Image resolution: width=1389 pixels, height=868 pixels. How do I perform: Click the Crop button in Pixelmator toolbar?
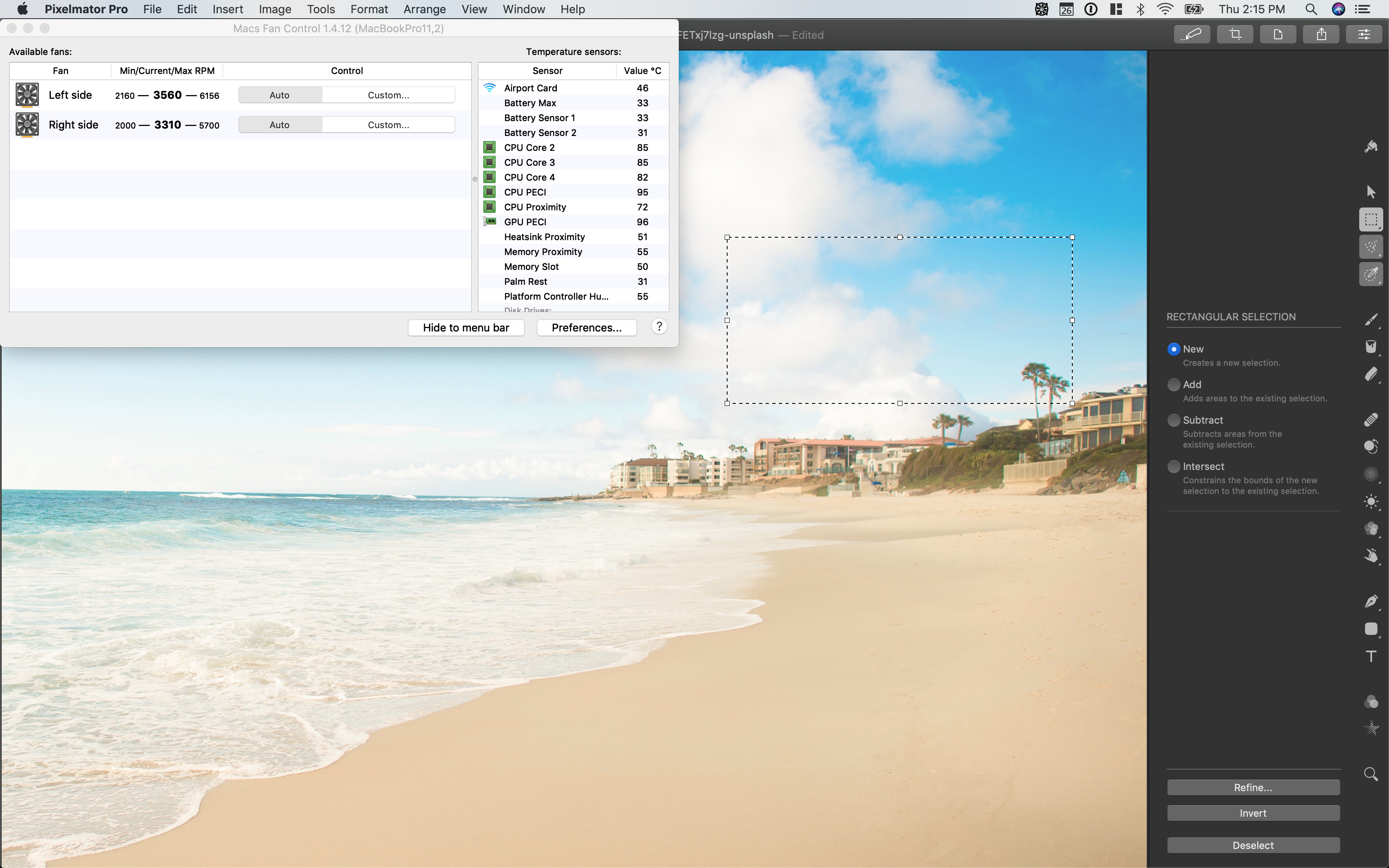[x=1235, y=34]
